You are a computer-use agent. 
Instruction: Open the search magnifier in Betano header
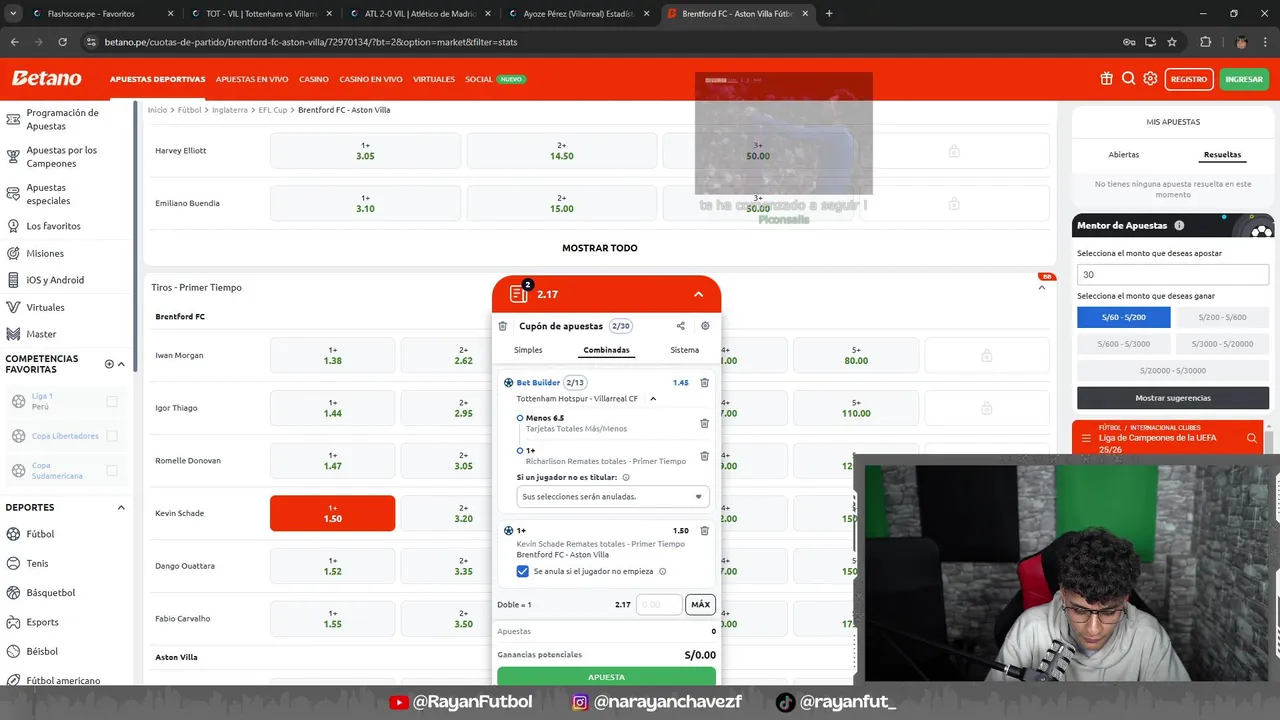coord(1128,79)
